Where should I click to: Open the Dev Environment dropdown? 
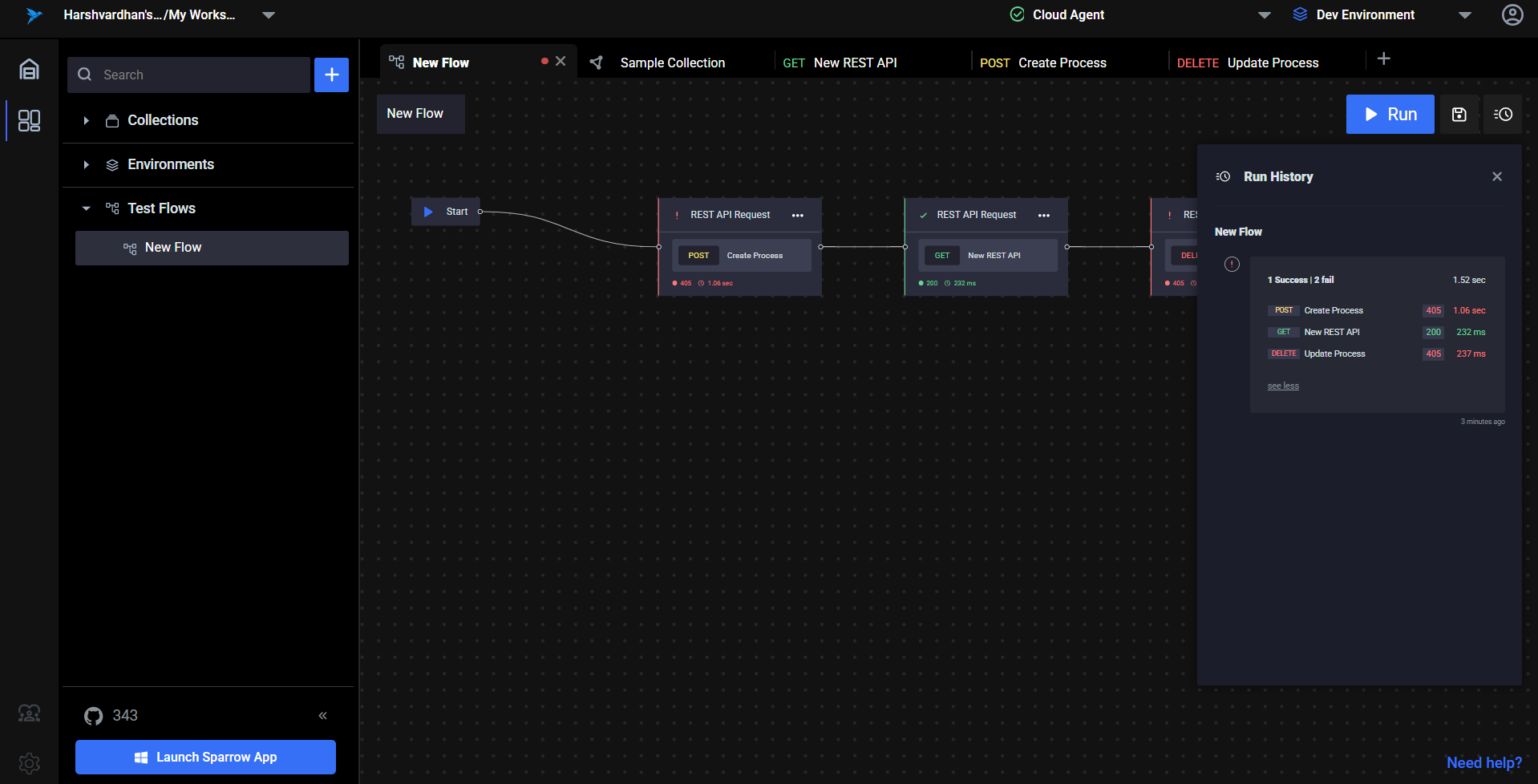click(1465, 15)
